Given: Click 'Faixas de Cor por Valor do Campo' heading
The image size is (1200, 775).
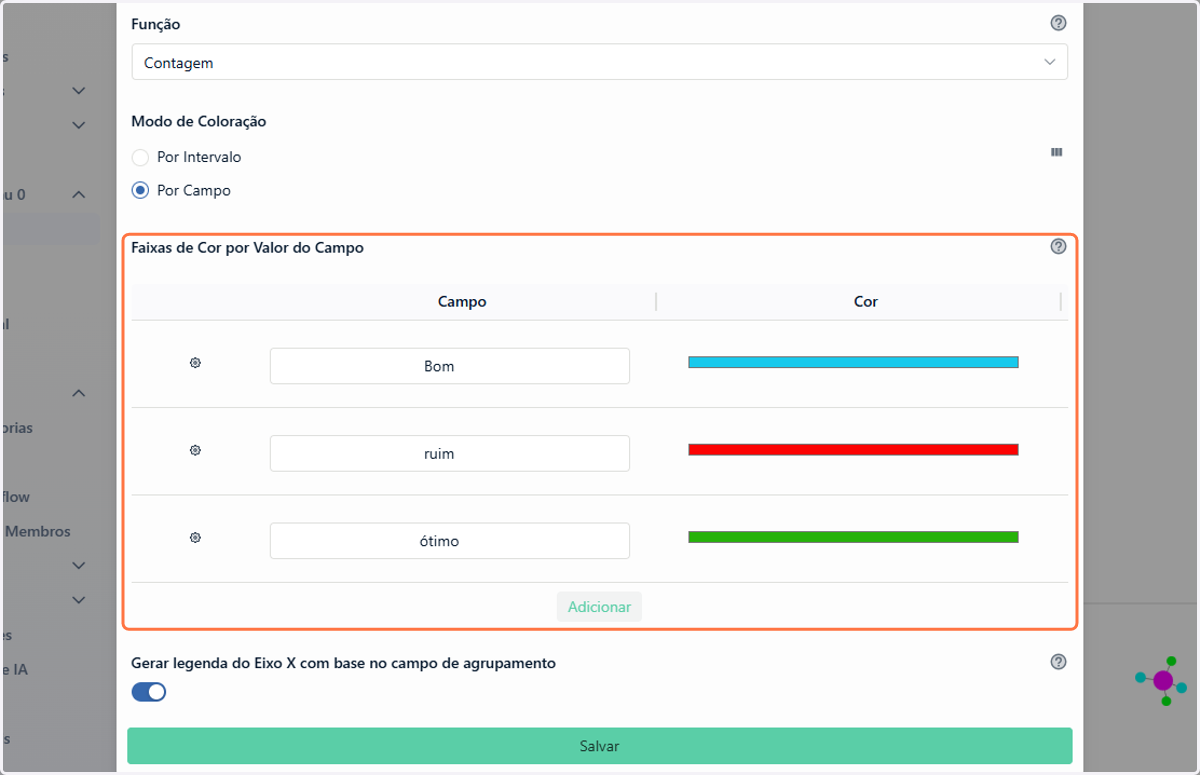Looking at the screenshot, I should [248, 247].
